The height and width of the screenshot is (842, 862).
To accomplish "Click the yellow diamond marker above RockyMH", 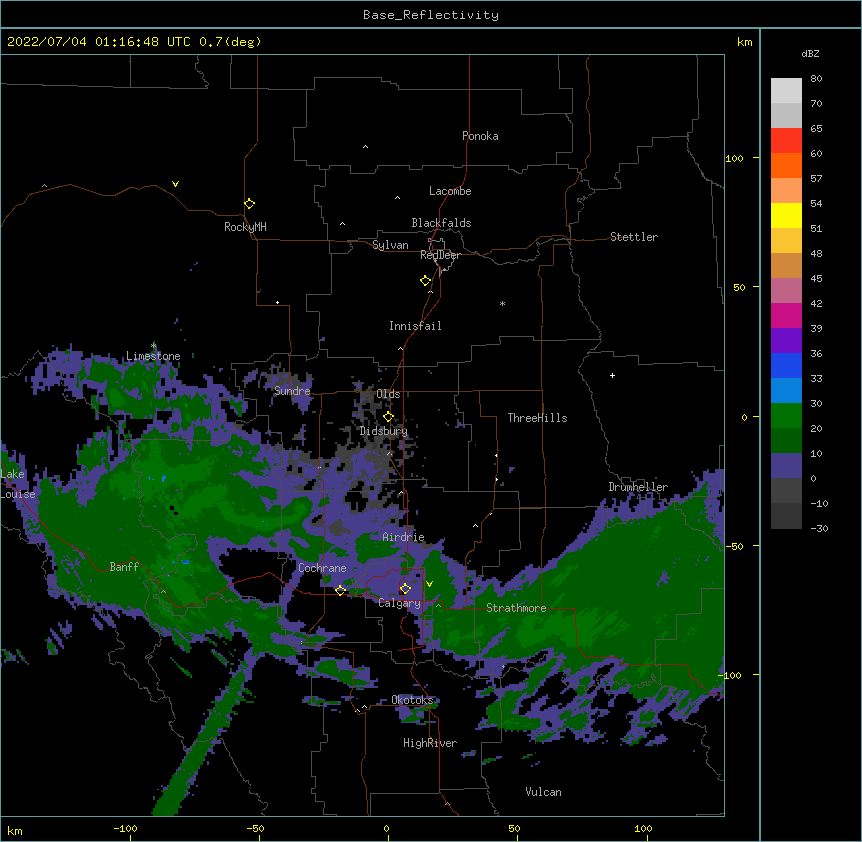I will click(249, 203).
